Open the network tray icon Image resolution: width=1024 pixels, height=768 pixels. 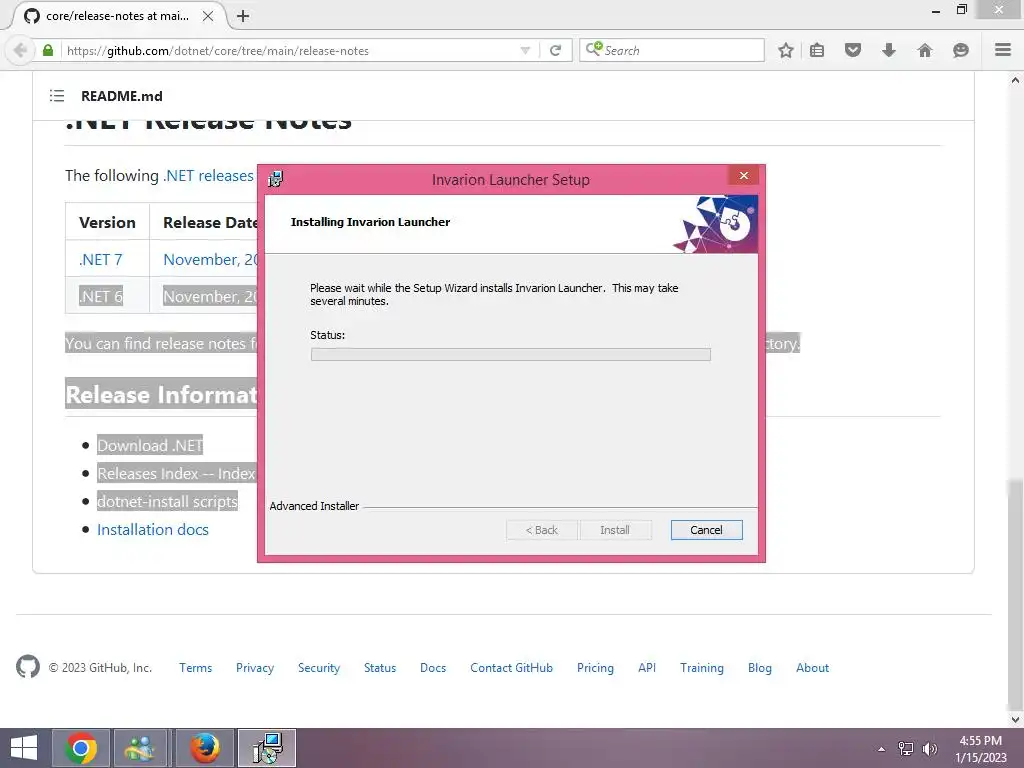pos(906,749)
